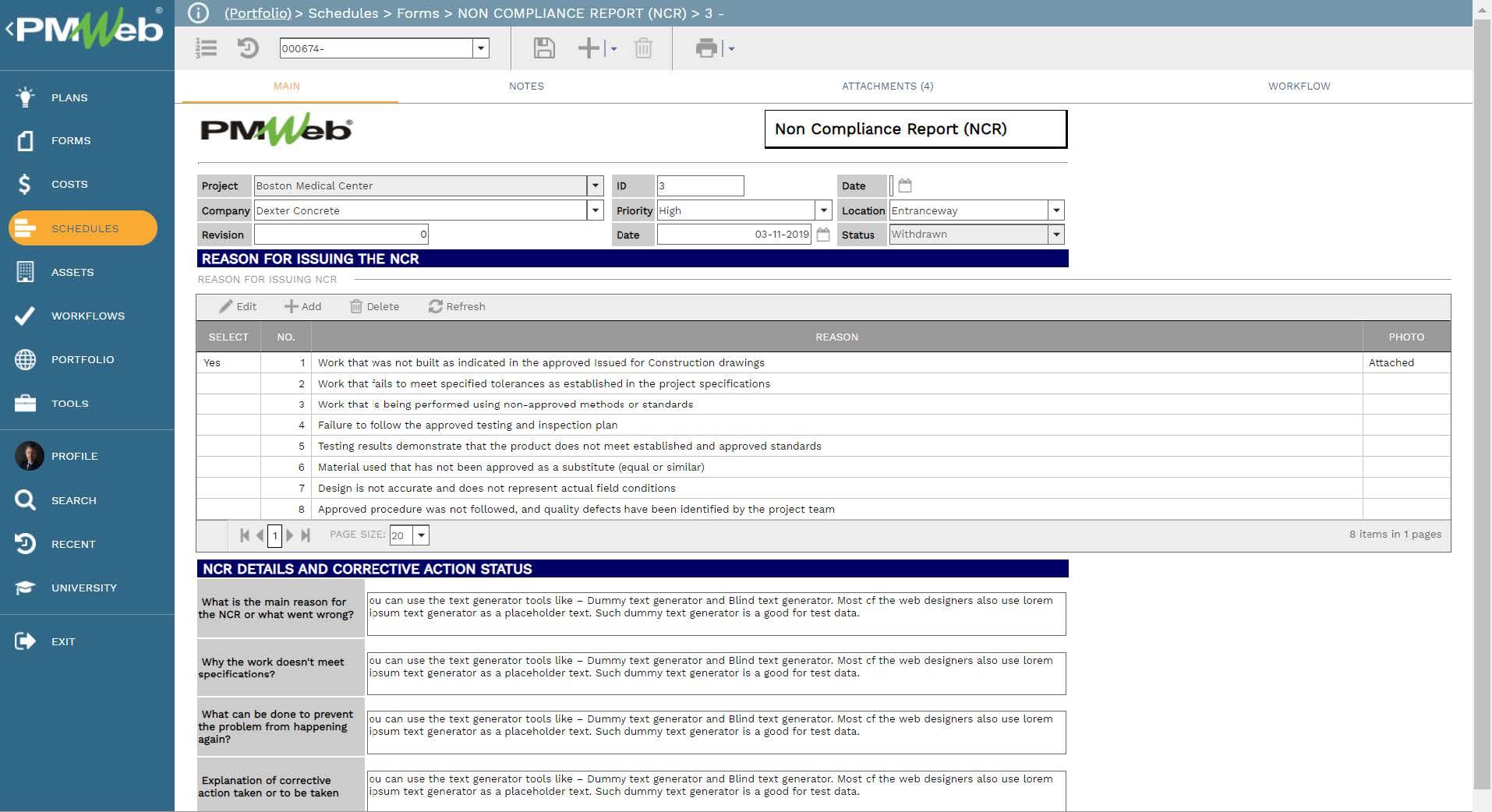
Task: Click the Add button in the reason grid
Action: point(302,307)
